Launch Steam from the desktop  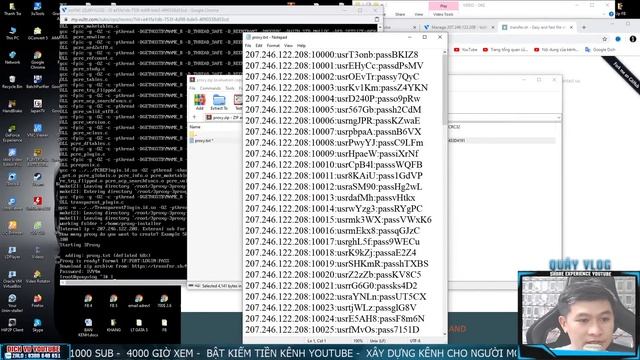pos(38,179)
